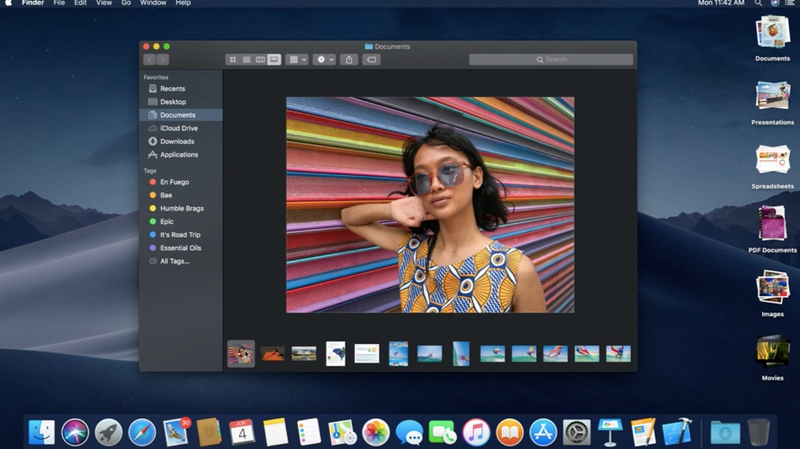Open the Images stack on desktop
800x449 pixels.
click(x=772, y=294)
